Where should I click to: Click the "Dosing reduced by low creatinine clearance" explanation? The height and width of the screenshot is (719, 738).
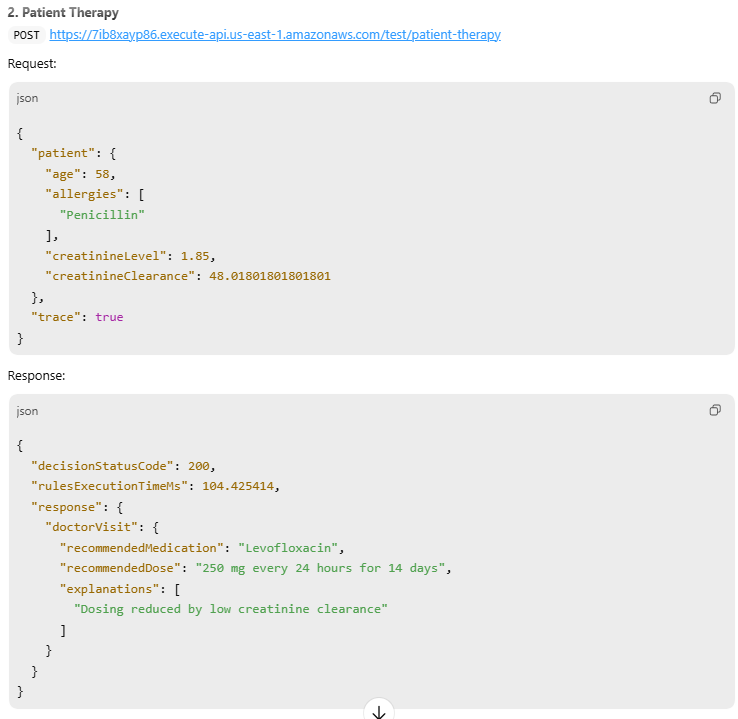(230, 609)
